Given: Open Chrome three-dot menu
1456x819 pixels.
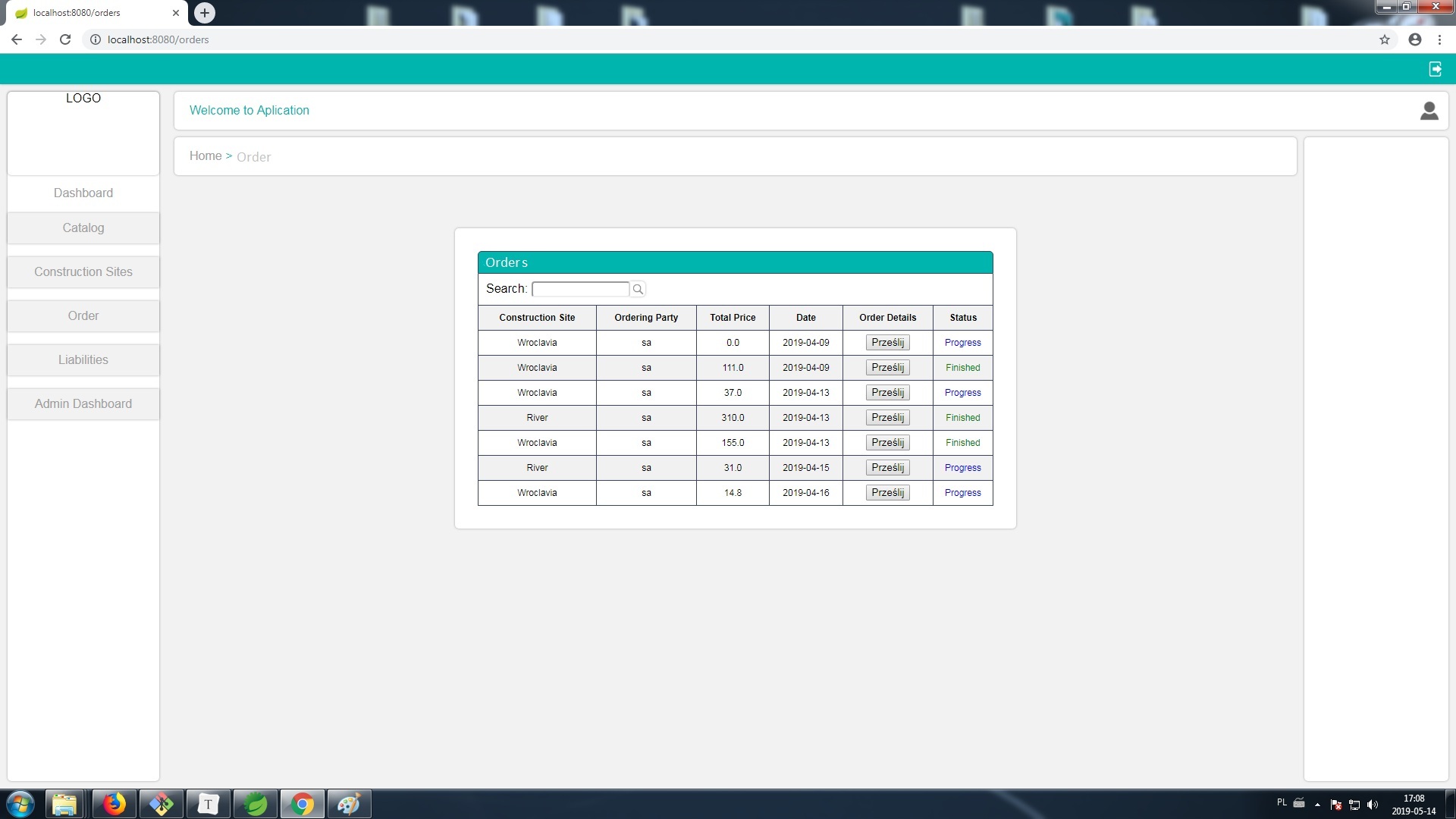Looking at the screenshot, I should [1439, 39].
